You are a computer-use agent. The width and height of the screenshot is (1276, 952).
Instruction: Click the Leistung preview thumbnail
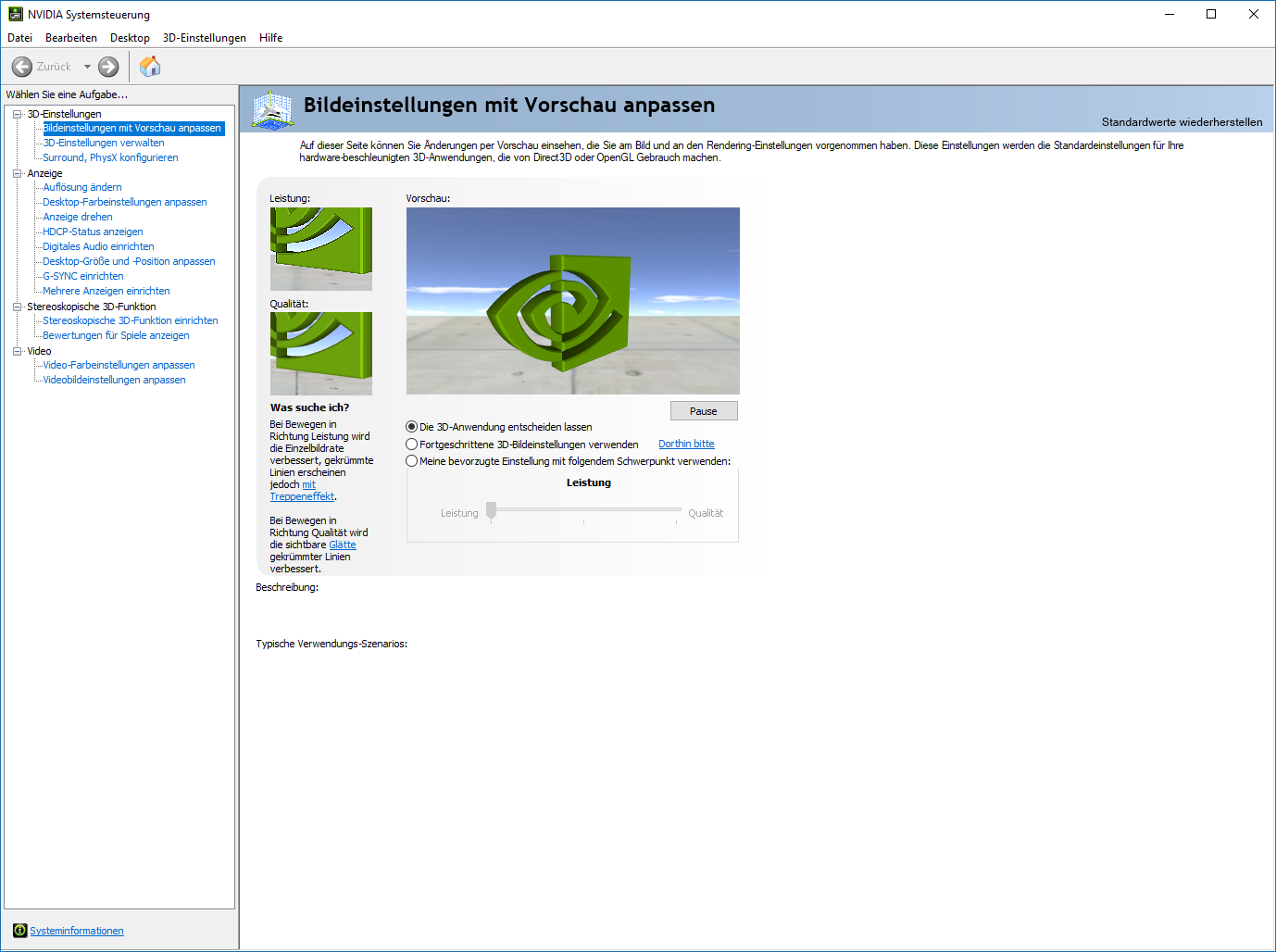[321, 249]
